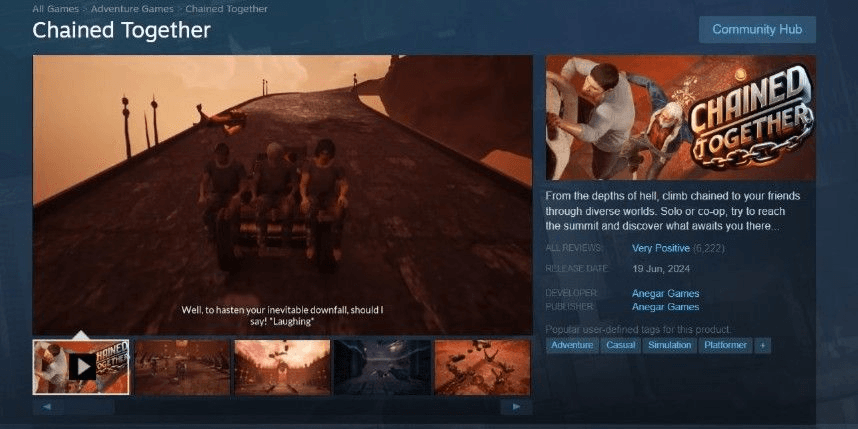Click the ALL REVIEWS label
This screenshot has height=429, width=858.
pyautogui.click(x=573, y=248)
